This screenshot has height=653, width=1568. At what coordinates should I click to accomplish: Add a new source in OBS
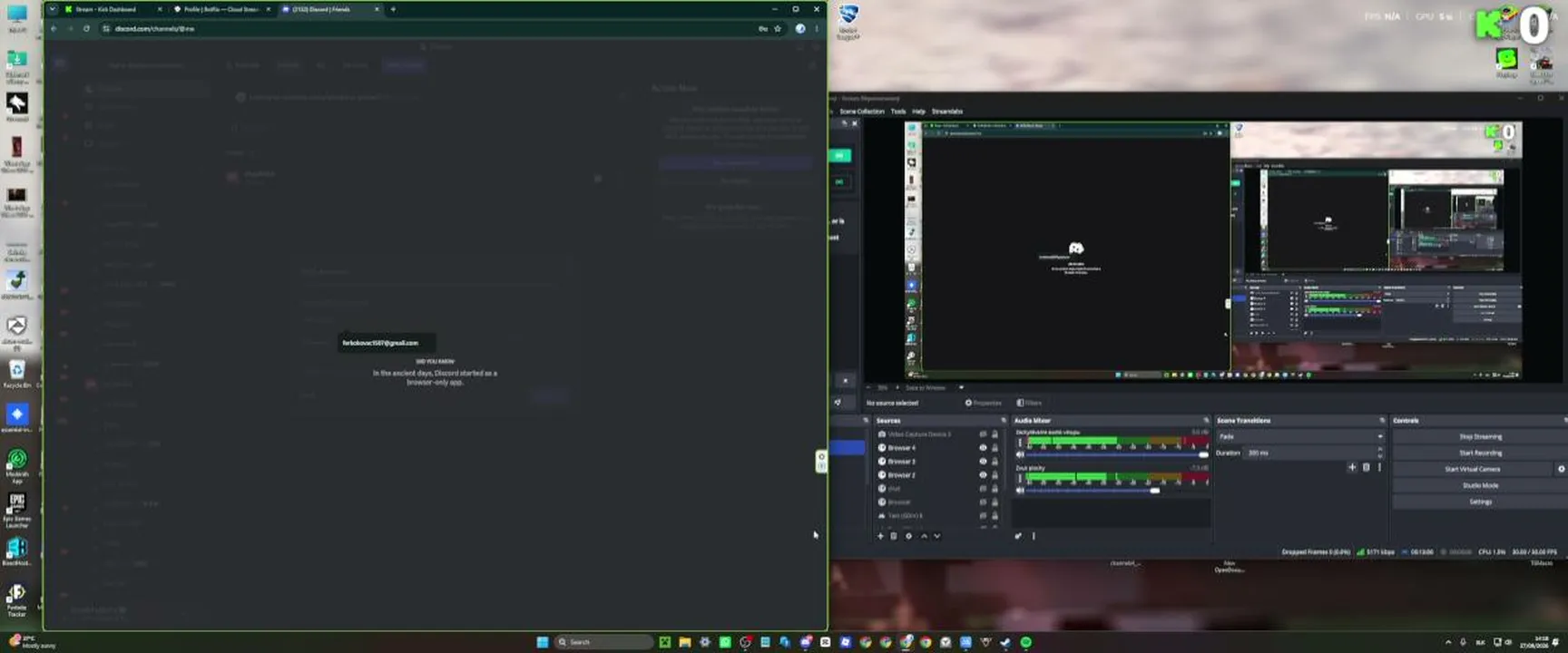(x=880, y=536)
